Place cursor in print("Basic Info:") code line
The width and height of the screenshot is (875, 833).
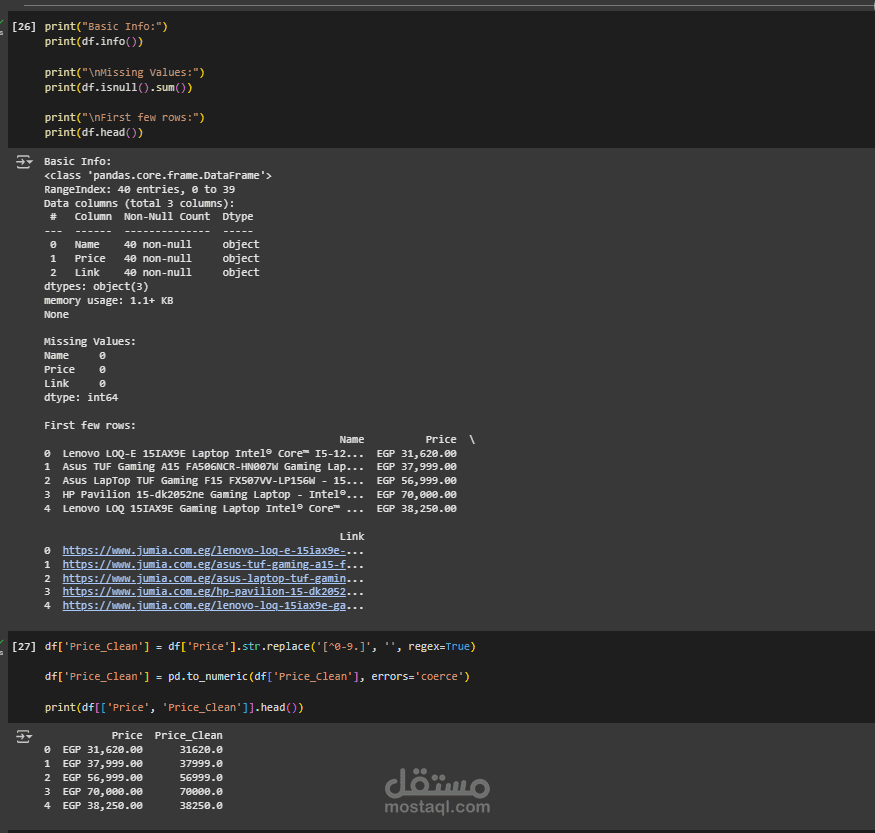106,26
